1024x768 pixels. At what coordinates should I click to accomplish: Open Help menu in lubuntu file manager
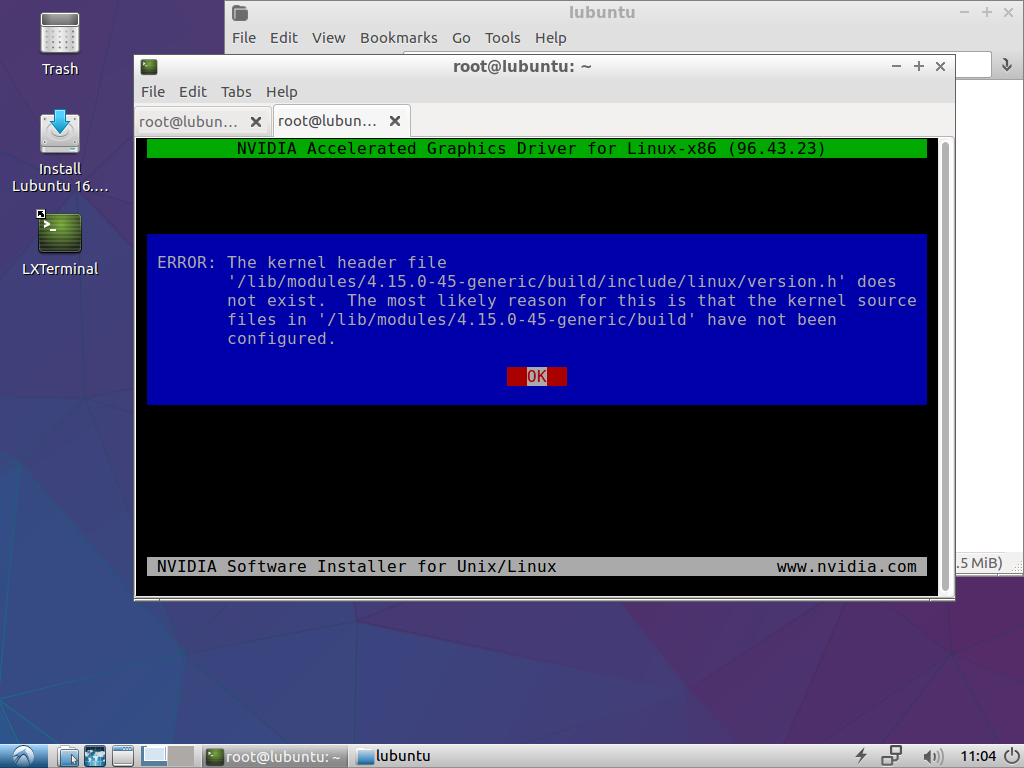click(x=551, y=38)
